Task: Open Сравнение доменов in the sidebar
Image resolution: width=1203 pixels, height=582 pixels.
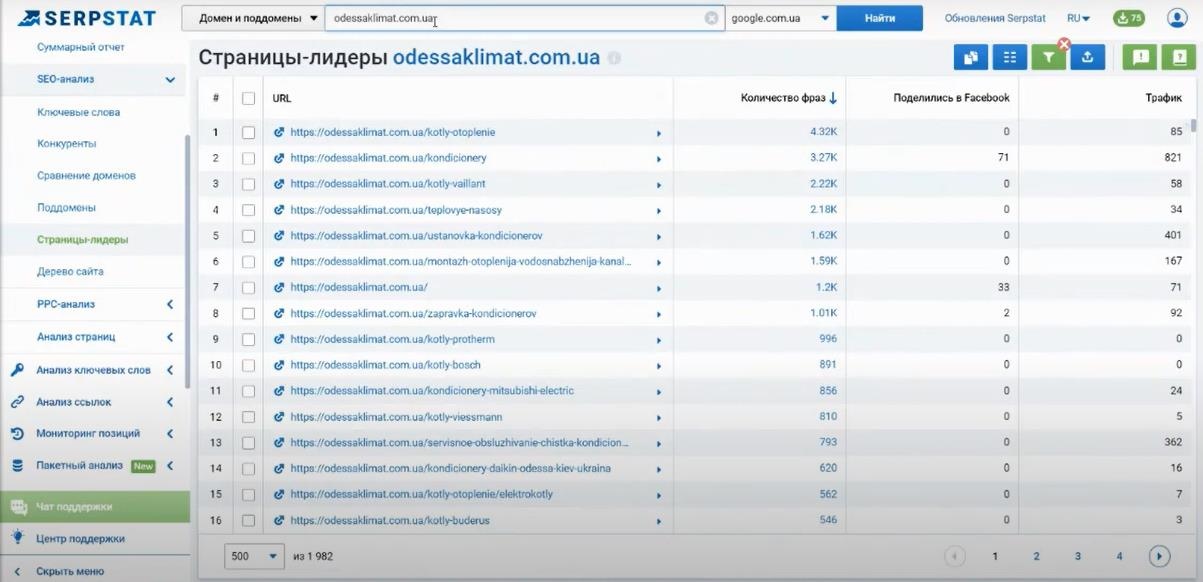Action: coord(86,176)
